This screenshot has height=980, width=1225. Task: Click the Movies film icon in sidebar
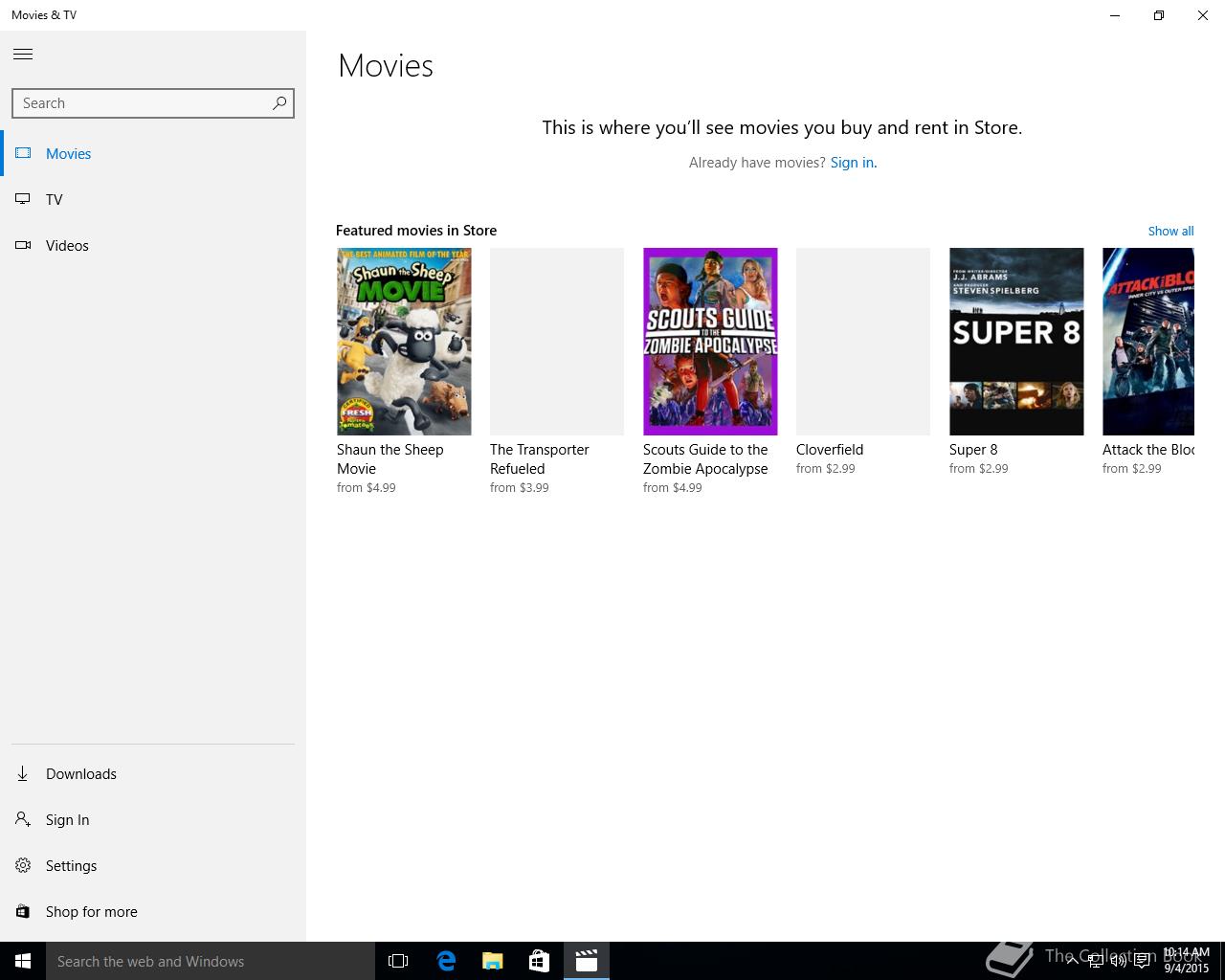23,153
